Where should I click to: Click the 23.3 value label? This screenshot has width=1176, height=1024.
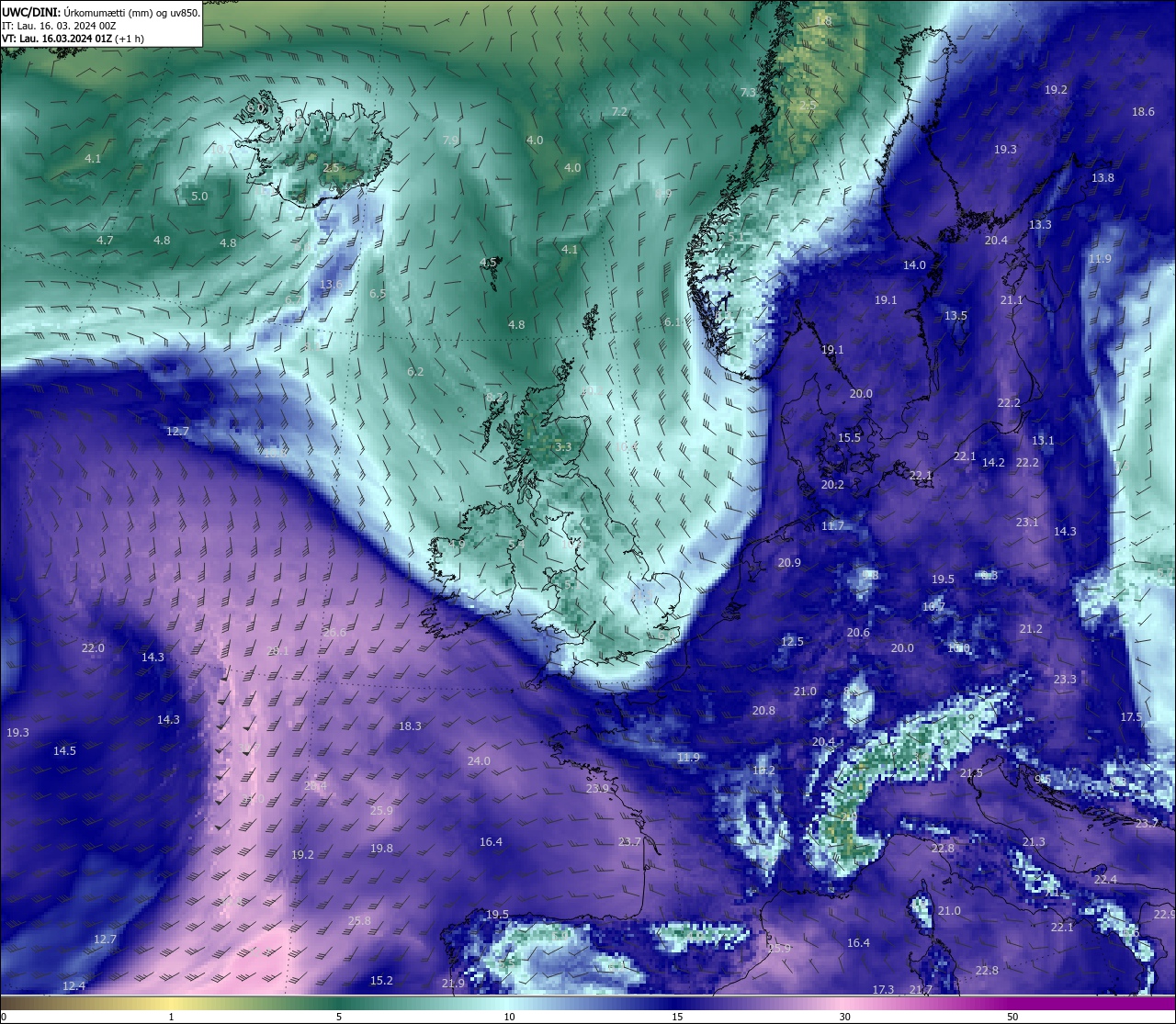pos(1065,680)
